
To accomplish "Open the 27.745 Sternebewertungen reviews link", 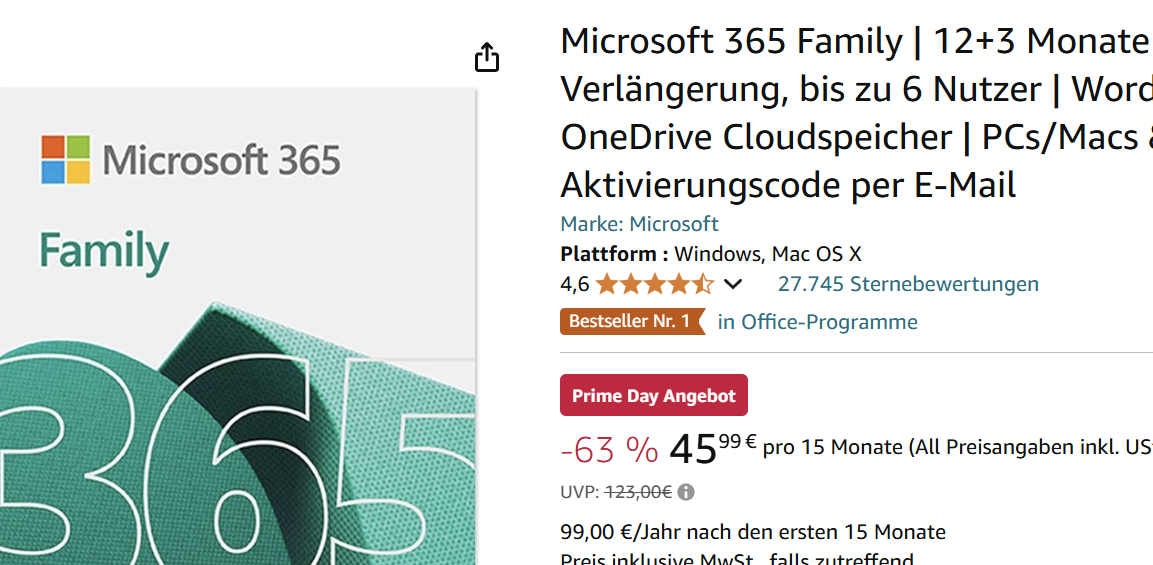I will 908,284.
